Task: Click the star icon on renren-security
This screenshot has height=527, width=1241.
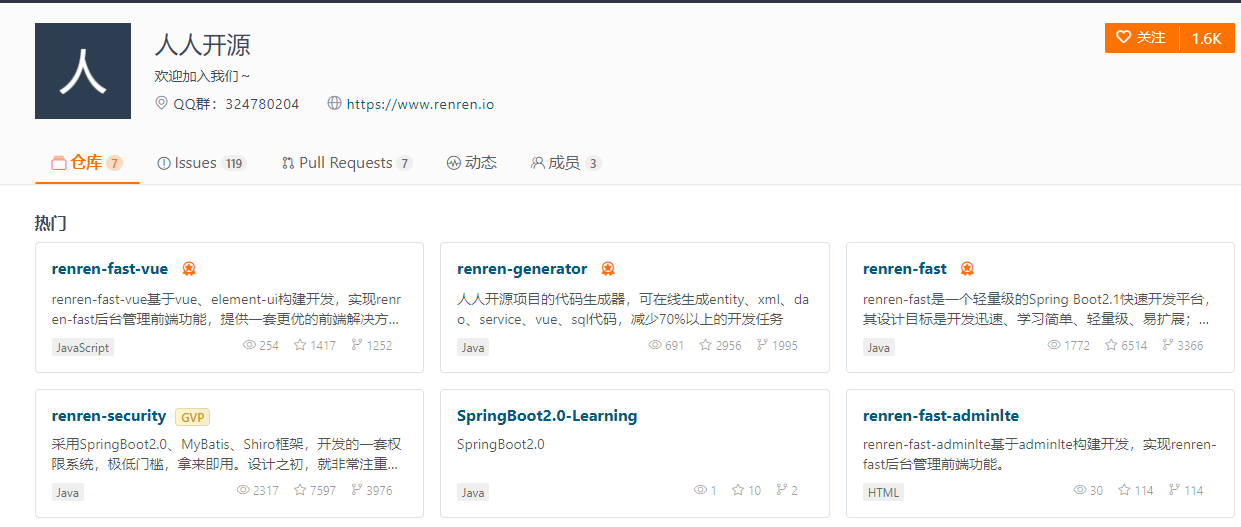Action: (x=300, y=490)
